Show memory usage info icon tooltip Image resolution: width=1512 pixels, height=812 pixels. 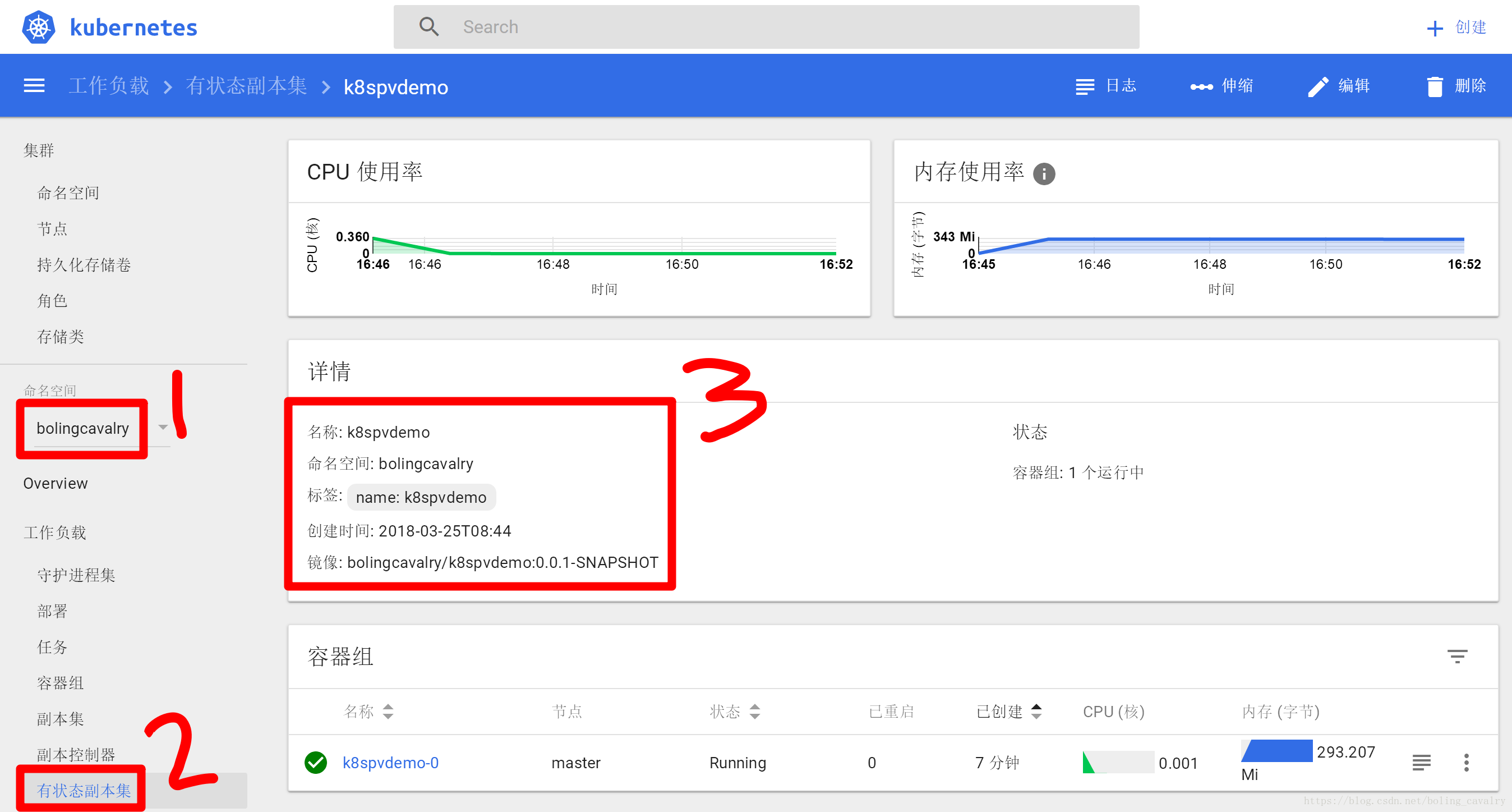click(1044, 174)
